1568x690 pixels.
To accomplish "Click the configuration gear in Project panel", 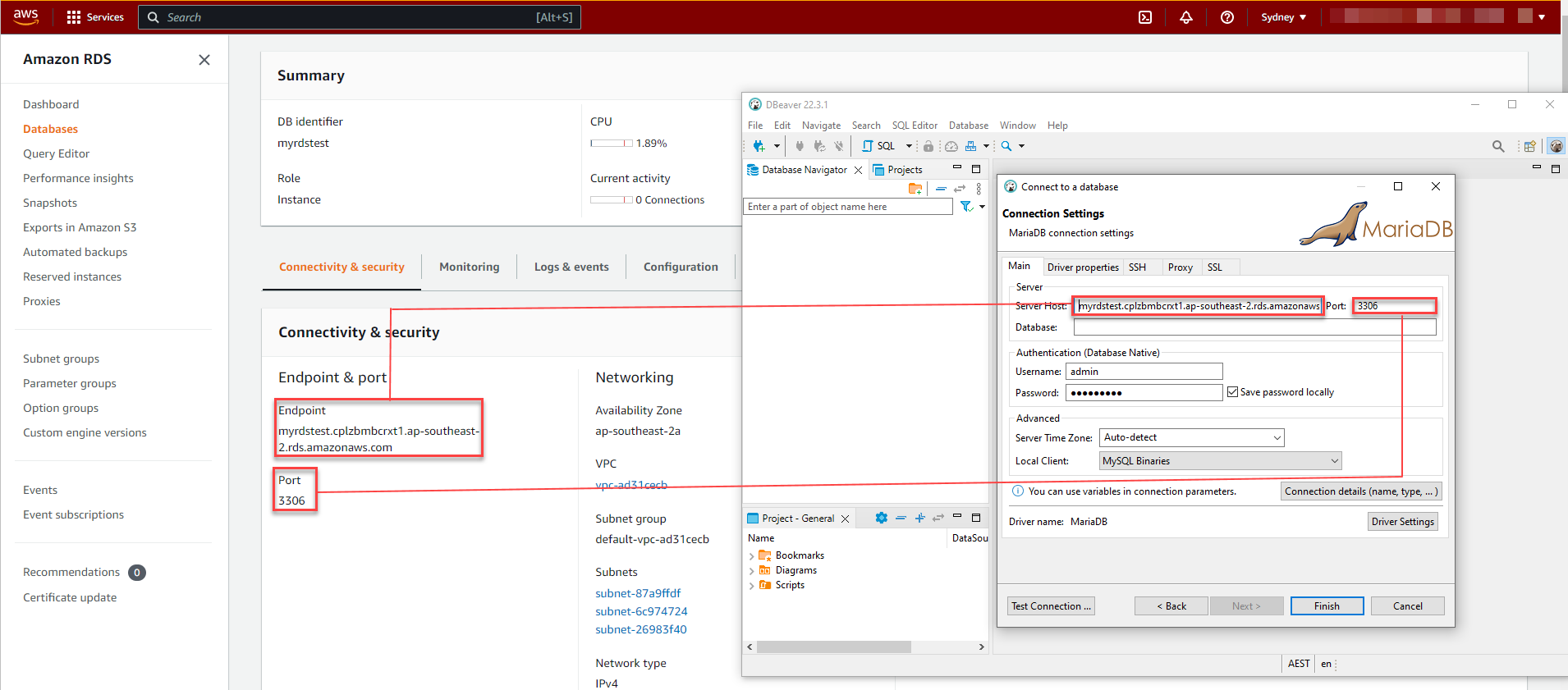I will tap(881, 518).
